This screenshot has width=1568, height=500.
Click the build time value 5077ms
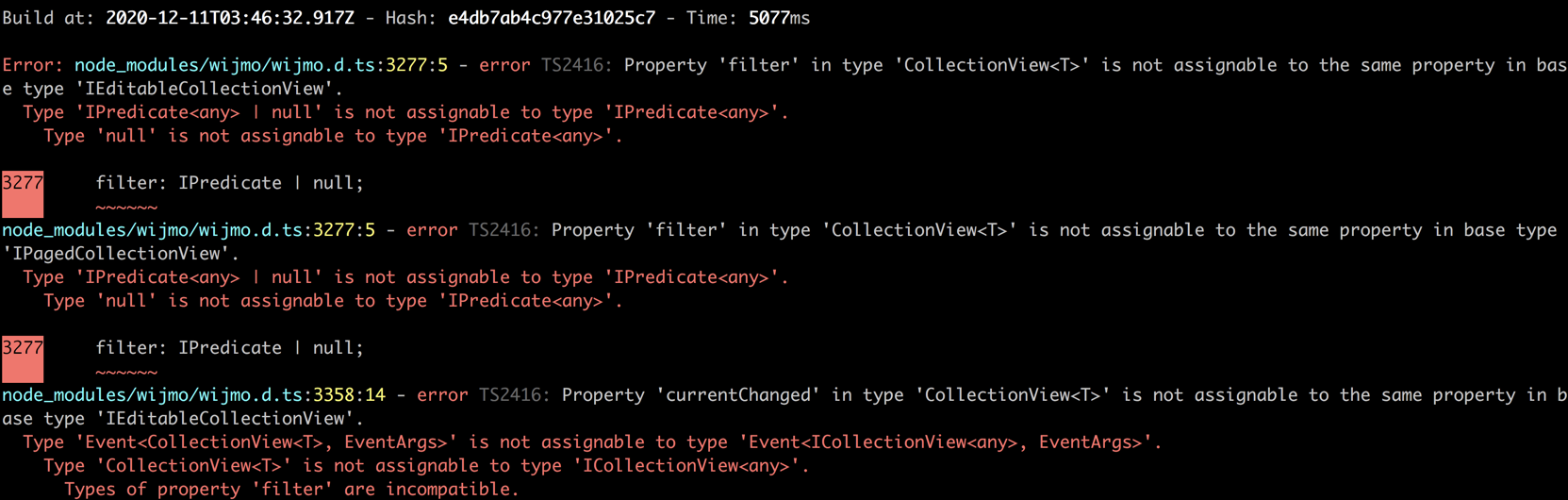[x=780, y=18]
